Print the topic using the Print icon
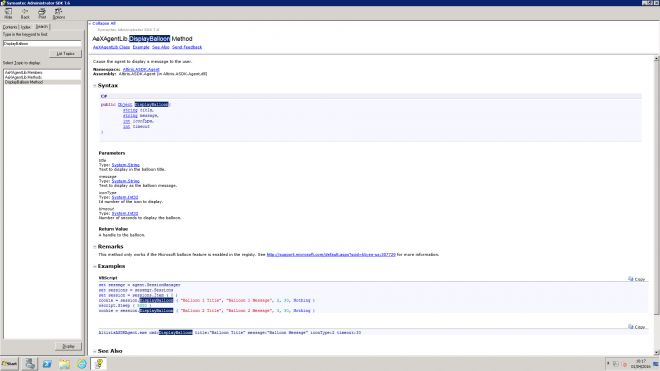Viewport: 660px width, 371px height. [42, 13]
